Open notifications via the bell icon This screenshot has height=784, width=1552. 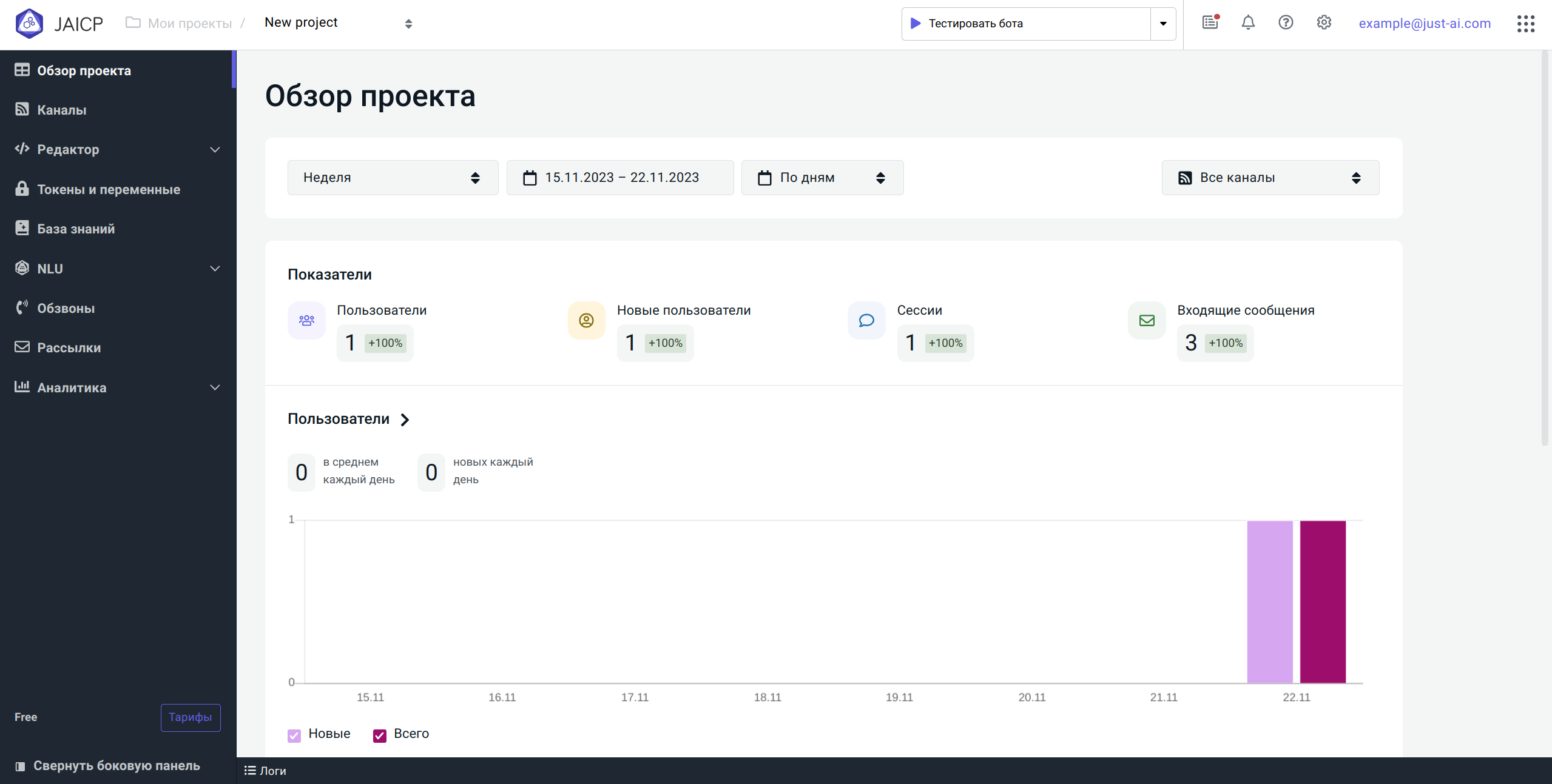pos(1248,22)
